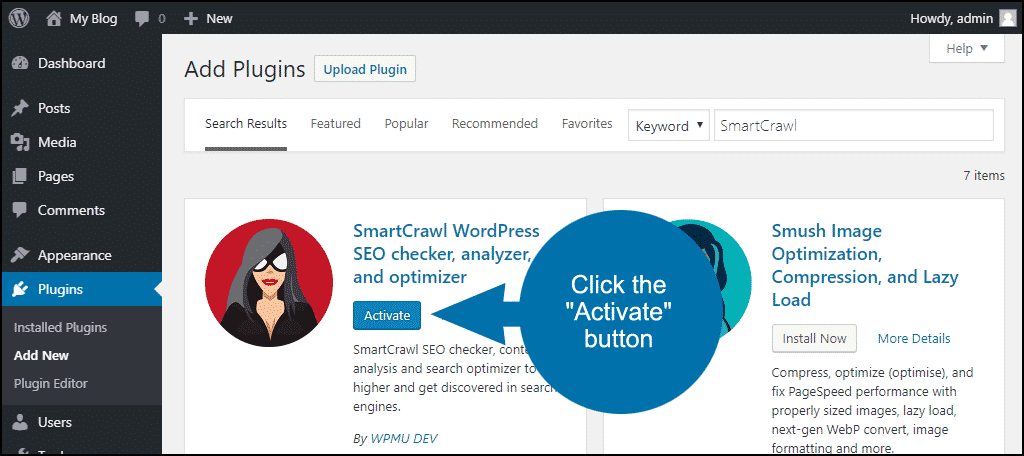
Task: Select the Add New submenu item
Action: 41,355
